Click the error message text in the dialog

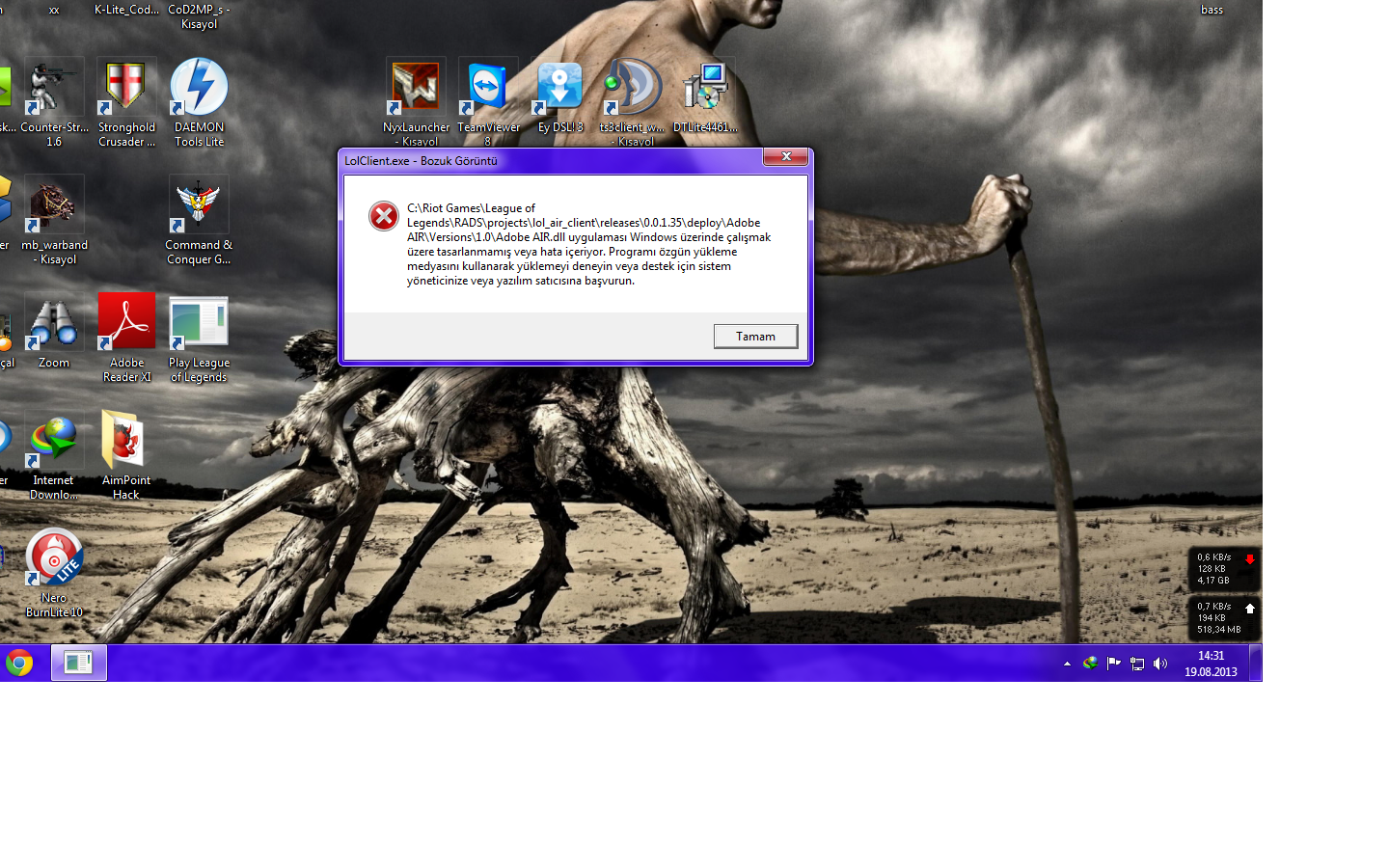click(589, 244)
